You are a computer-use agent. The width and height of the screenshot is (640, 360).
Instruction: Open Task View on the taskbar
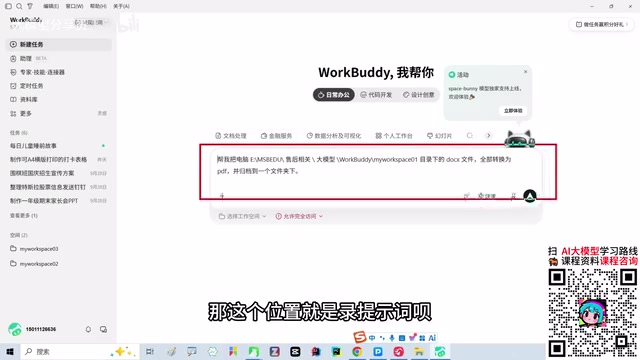[150, 351]
